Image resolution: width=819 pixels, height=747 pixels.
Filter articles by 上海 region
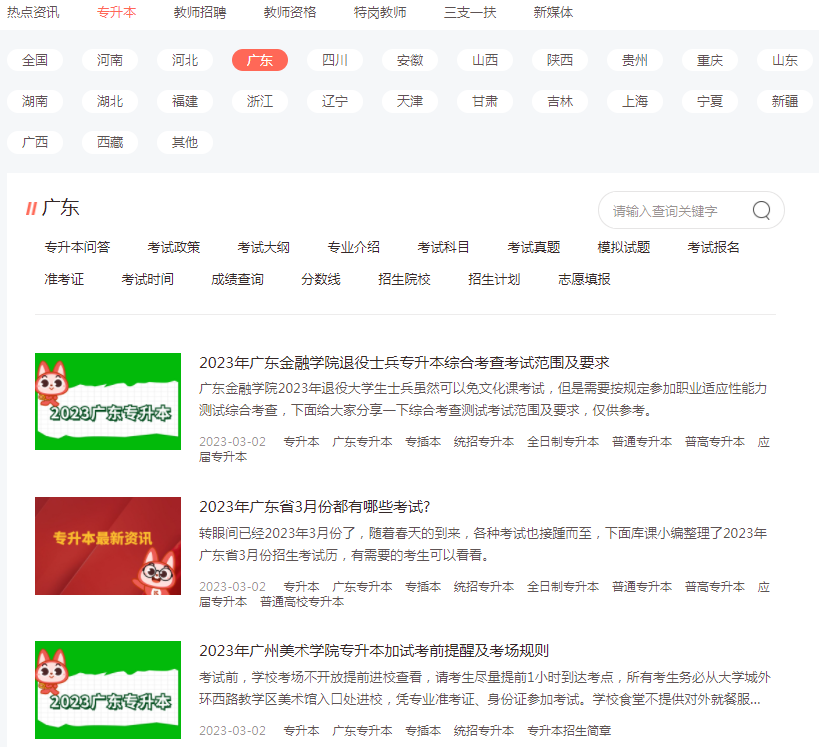pos(634,101)
